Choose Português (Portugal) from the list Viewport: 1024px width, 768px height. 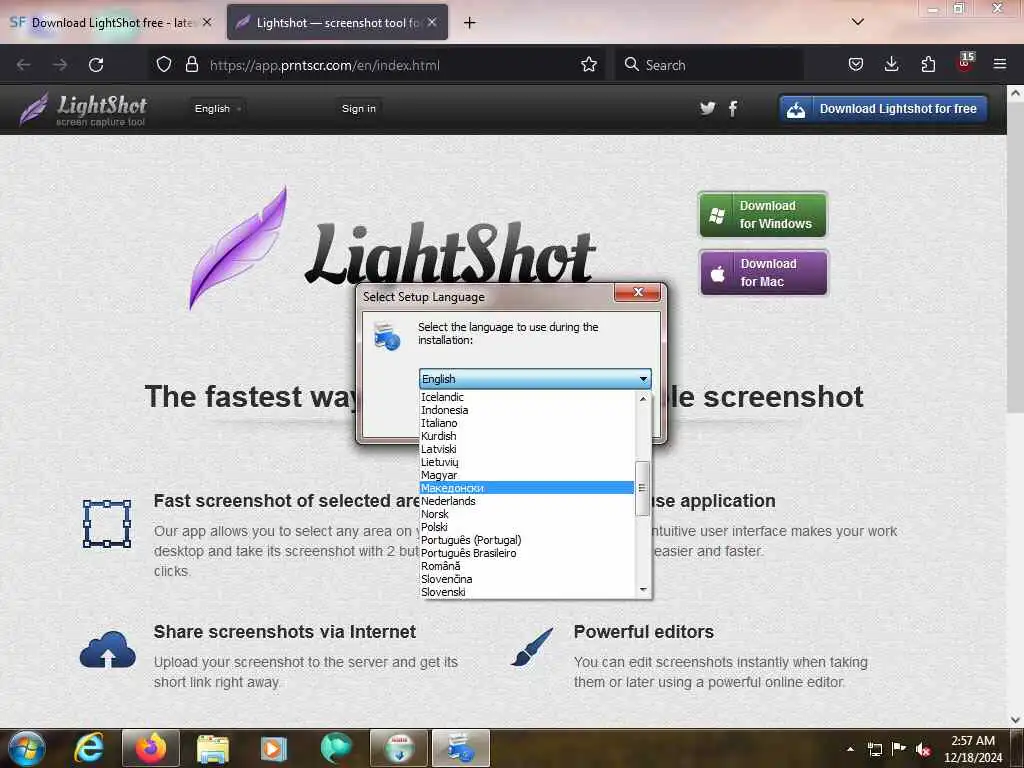[526, 540]
